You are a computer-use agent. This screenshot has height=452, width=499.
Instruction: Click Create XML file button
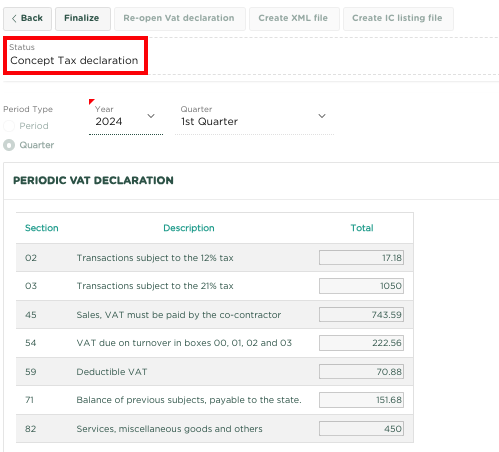[x=294, y=19]
